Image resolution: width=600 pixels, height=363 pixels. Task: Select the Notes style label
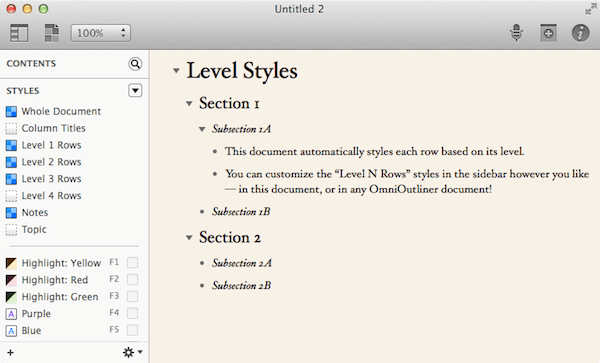(x=35, y=212)
